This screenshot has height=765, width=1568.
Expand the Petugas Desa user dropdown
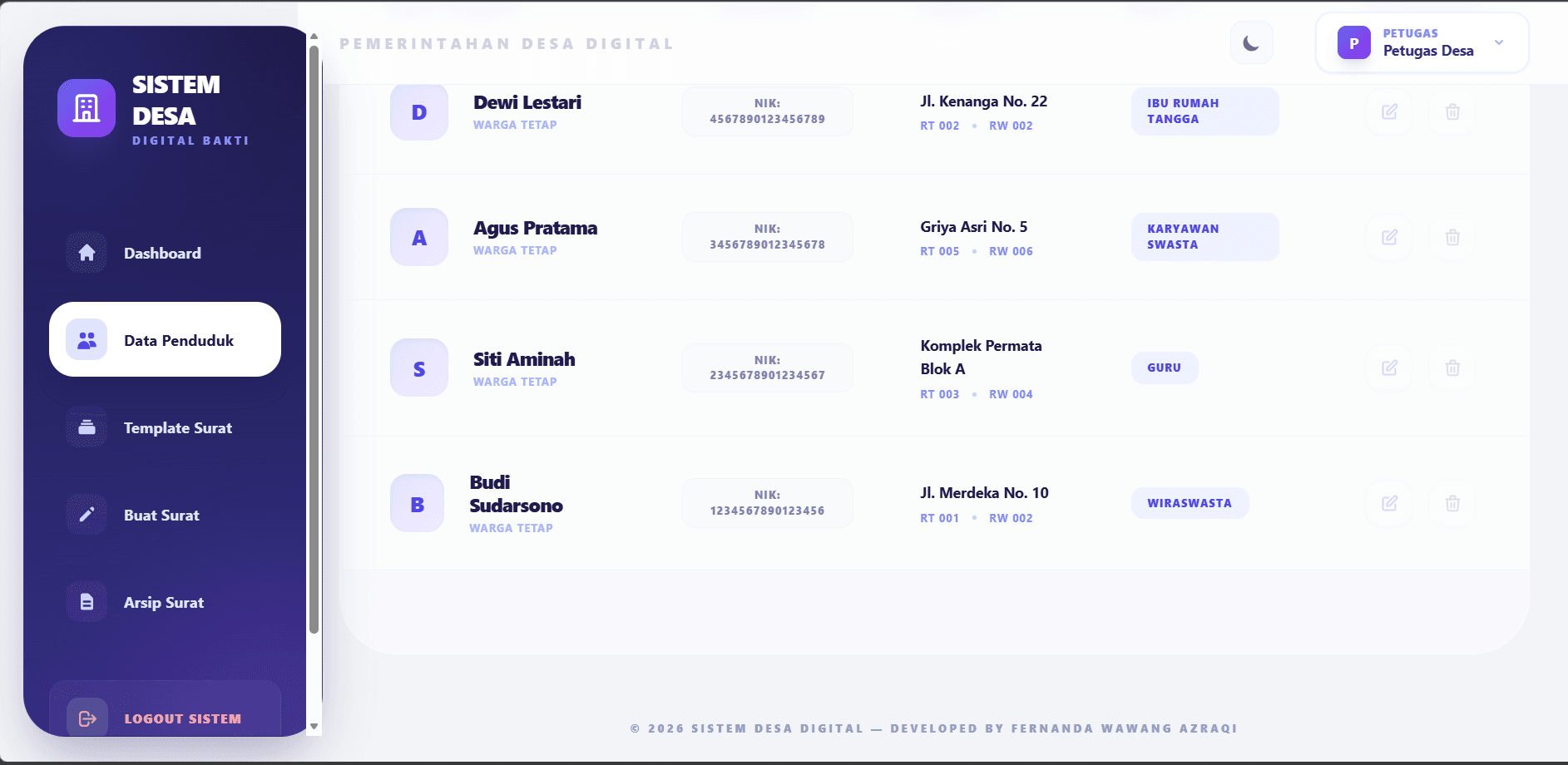pos(1498,42)
